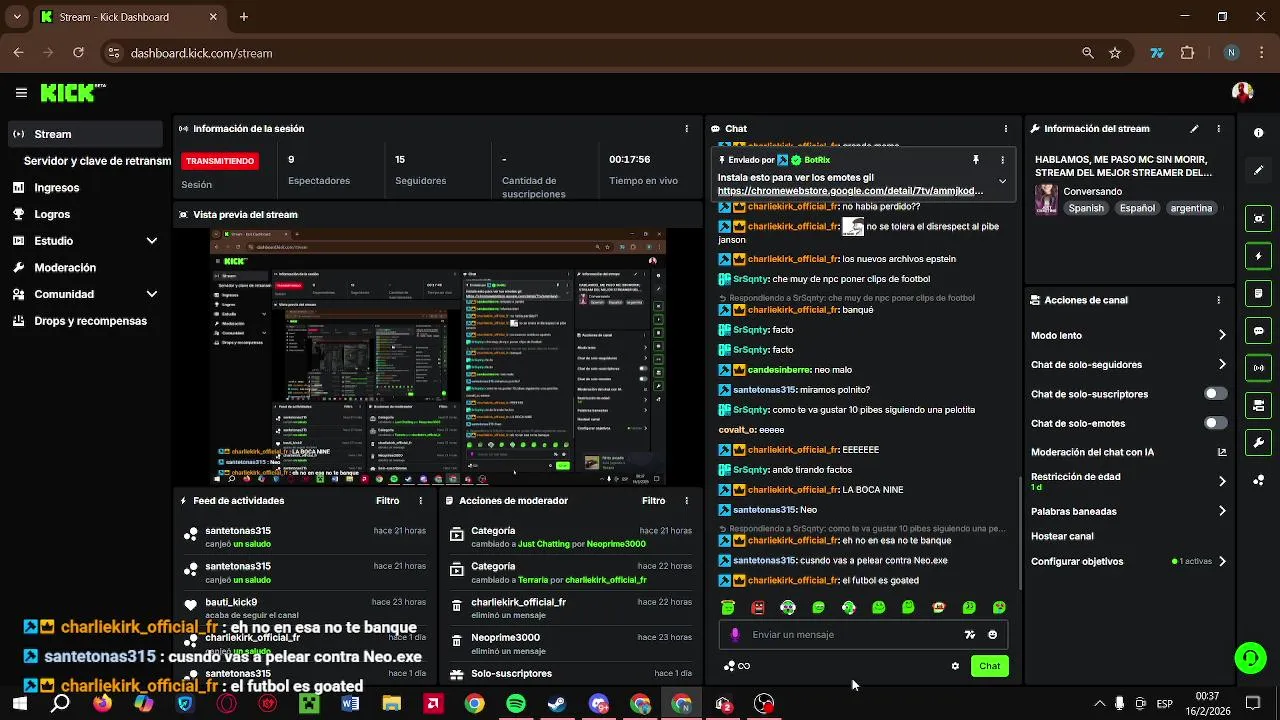
Task: Open Moderación del chat con IA external link
Action: [x=1222, y=452]
